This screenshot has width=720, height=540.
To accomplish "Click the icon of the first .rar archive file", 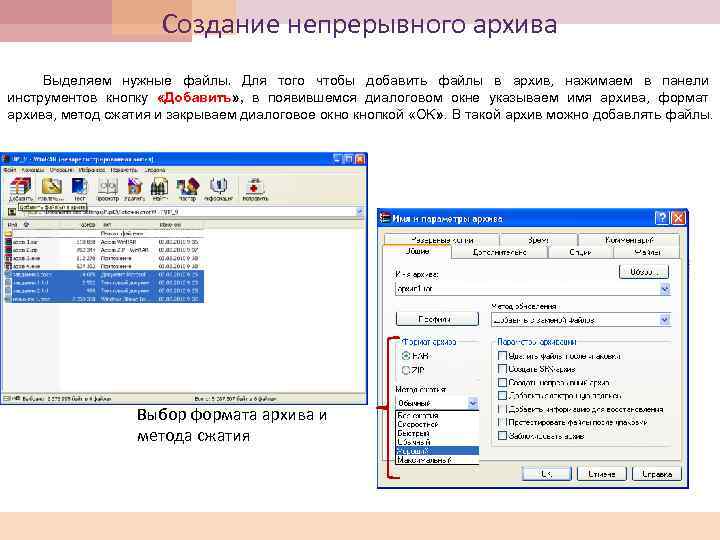I will pyautogui.click(x=8, y=242).
